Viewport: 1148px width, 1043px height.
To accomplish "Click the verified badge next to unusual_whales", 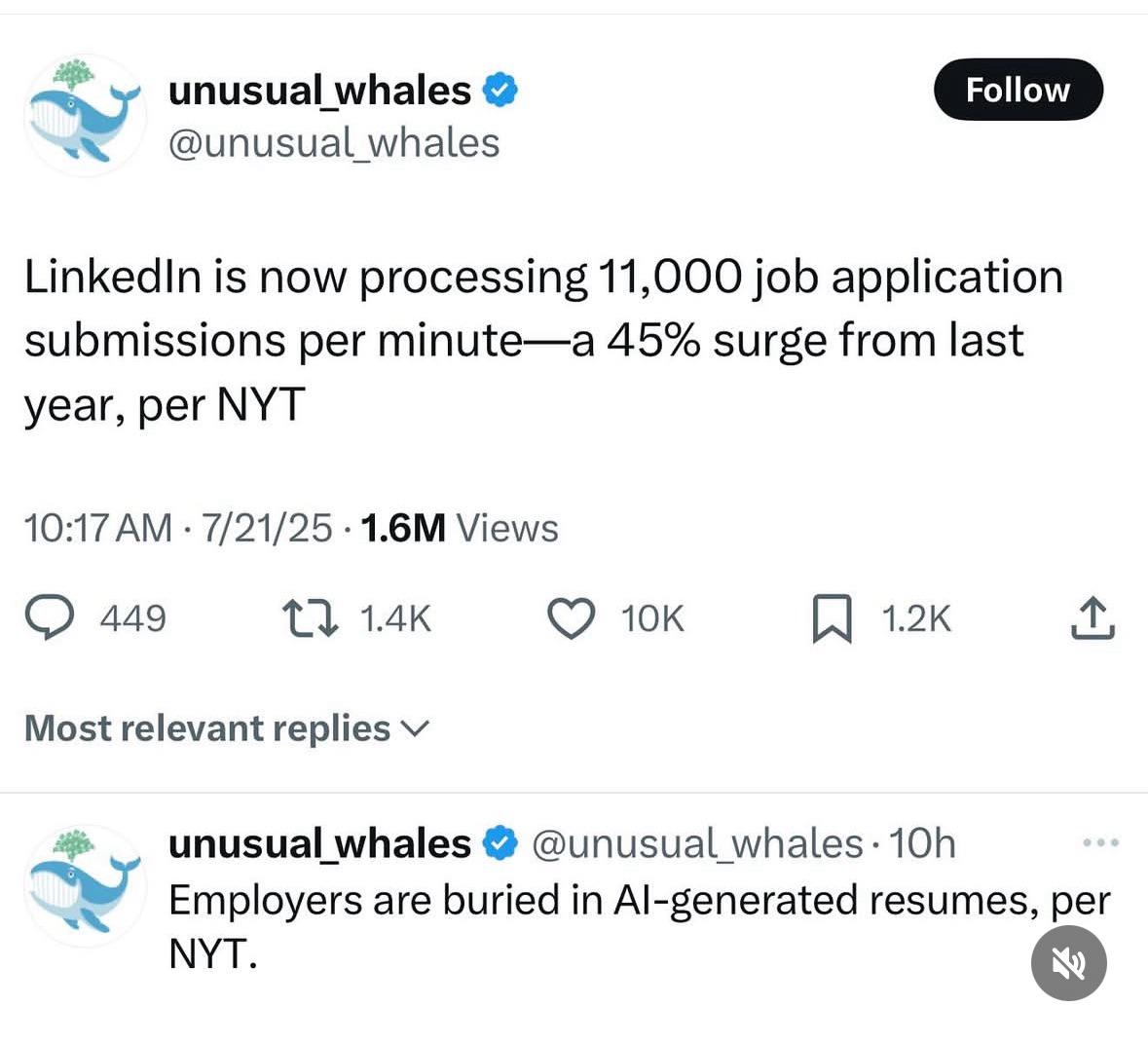I will click(500, 89).
